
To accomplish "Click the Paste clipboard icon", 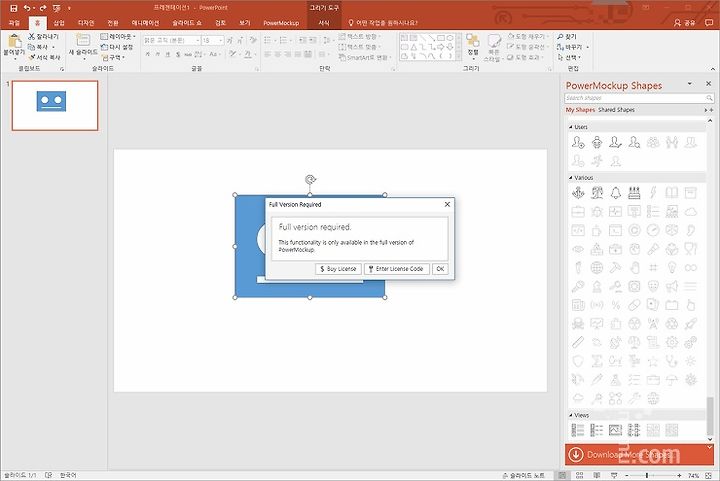I will point(14,41).
